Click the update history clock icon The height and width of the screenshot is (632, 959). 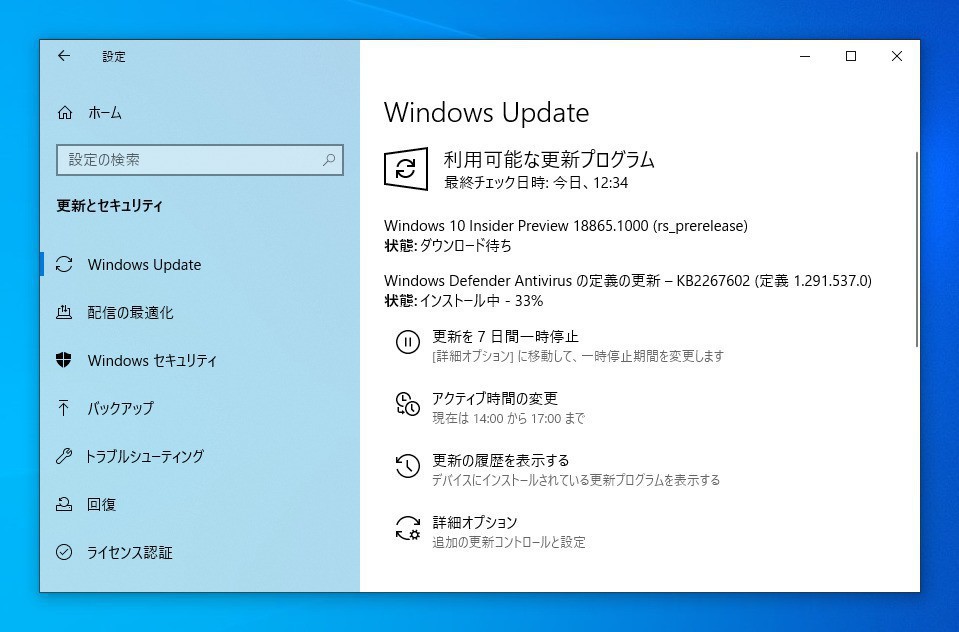point(408,466)
